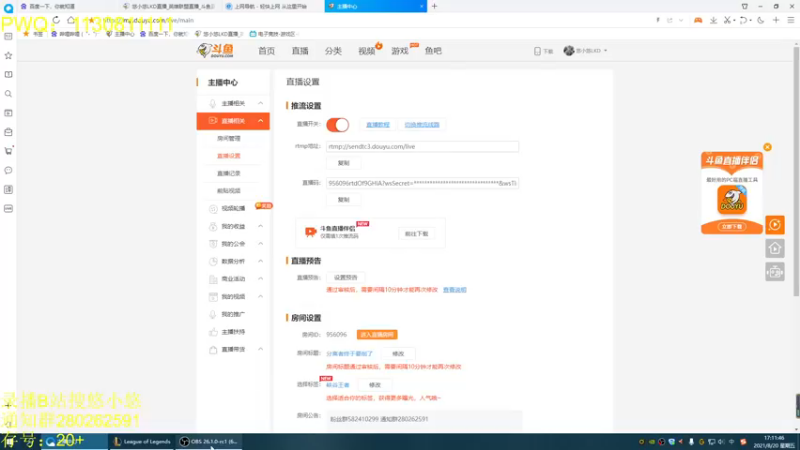Go to 视频 in top navigation
Screen dimensions: 800x450
point(366,51)
